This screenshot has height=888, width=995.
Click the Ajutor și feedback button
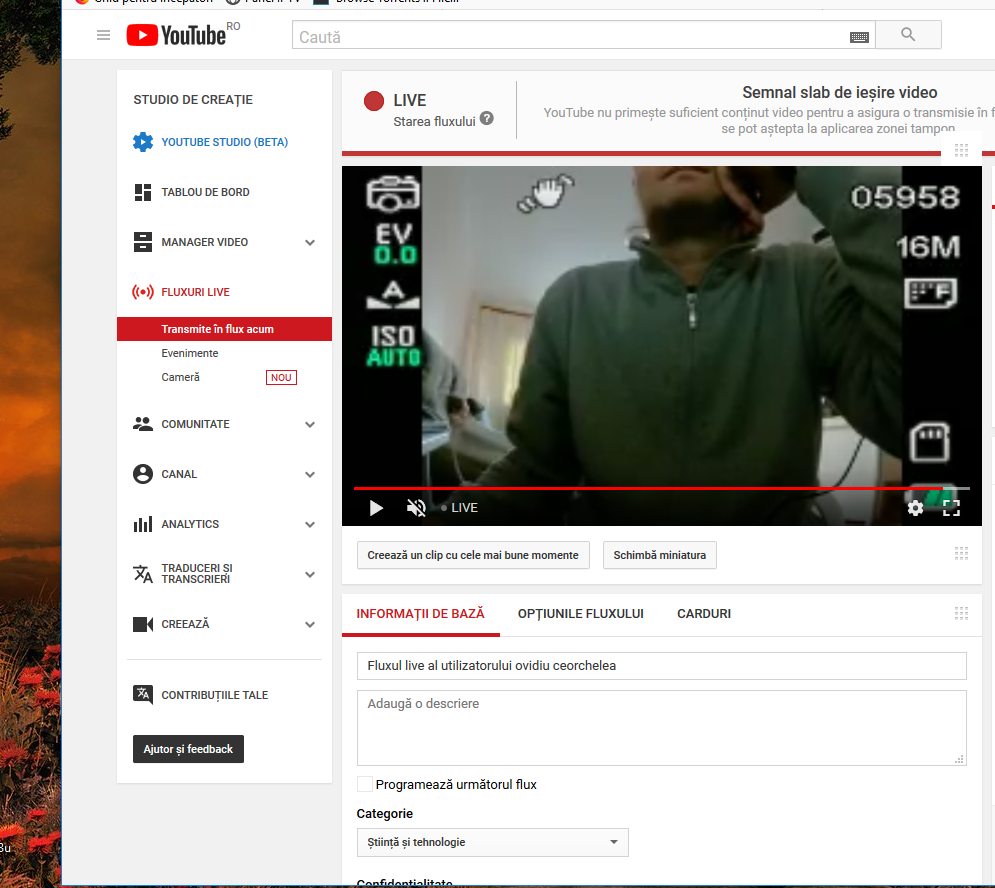188,749
